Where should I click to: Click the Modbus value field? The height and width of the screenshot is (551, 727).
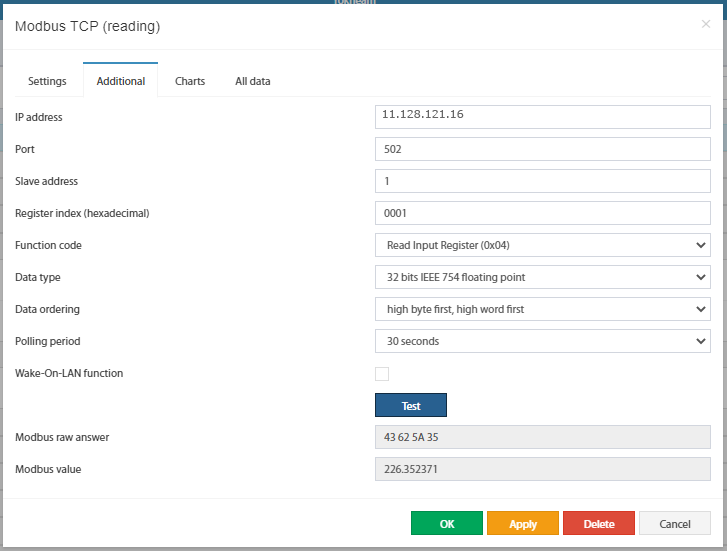pyautogui.click(x=542, y=469)
